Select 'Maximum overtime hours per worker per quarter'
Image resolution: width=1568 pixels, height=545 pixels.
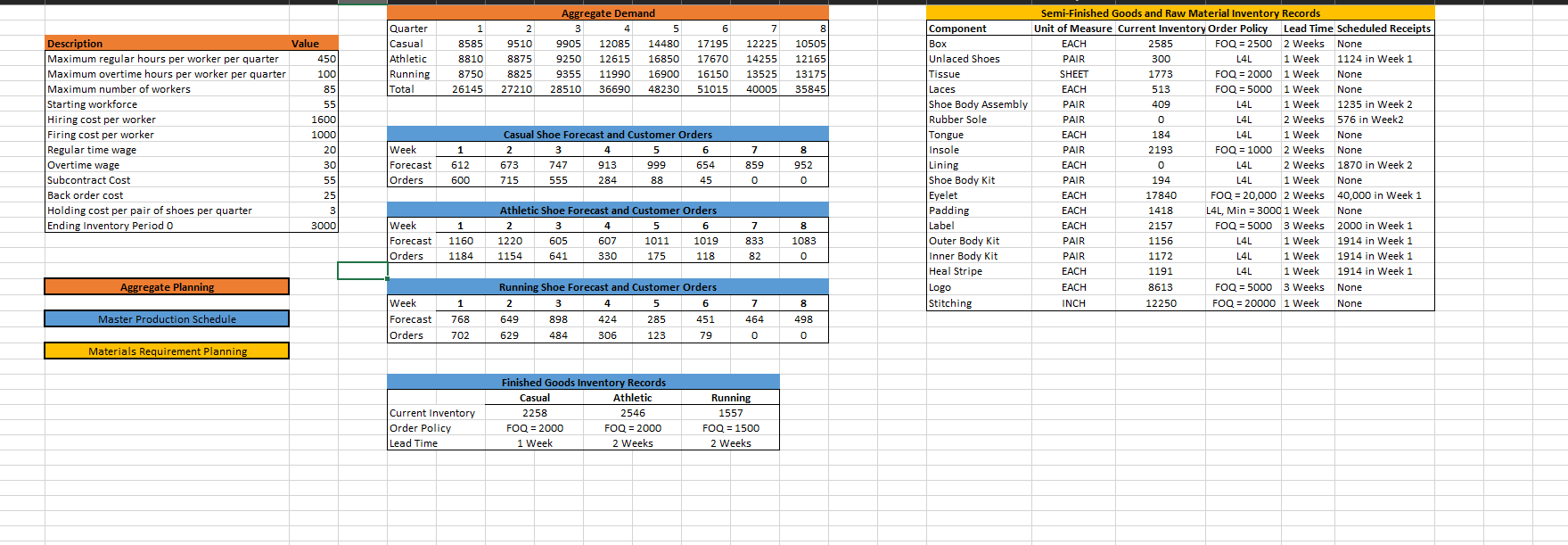click(x=167, y=74)
